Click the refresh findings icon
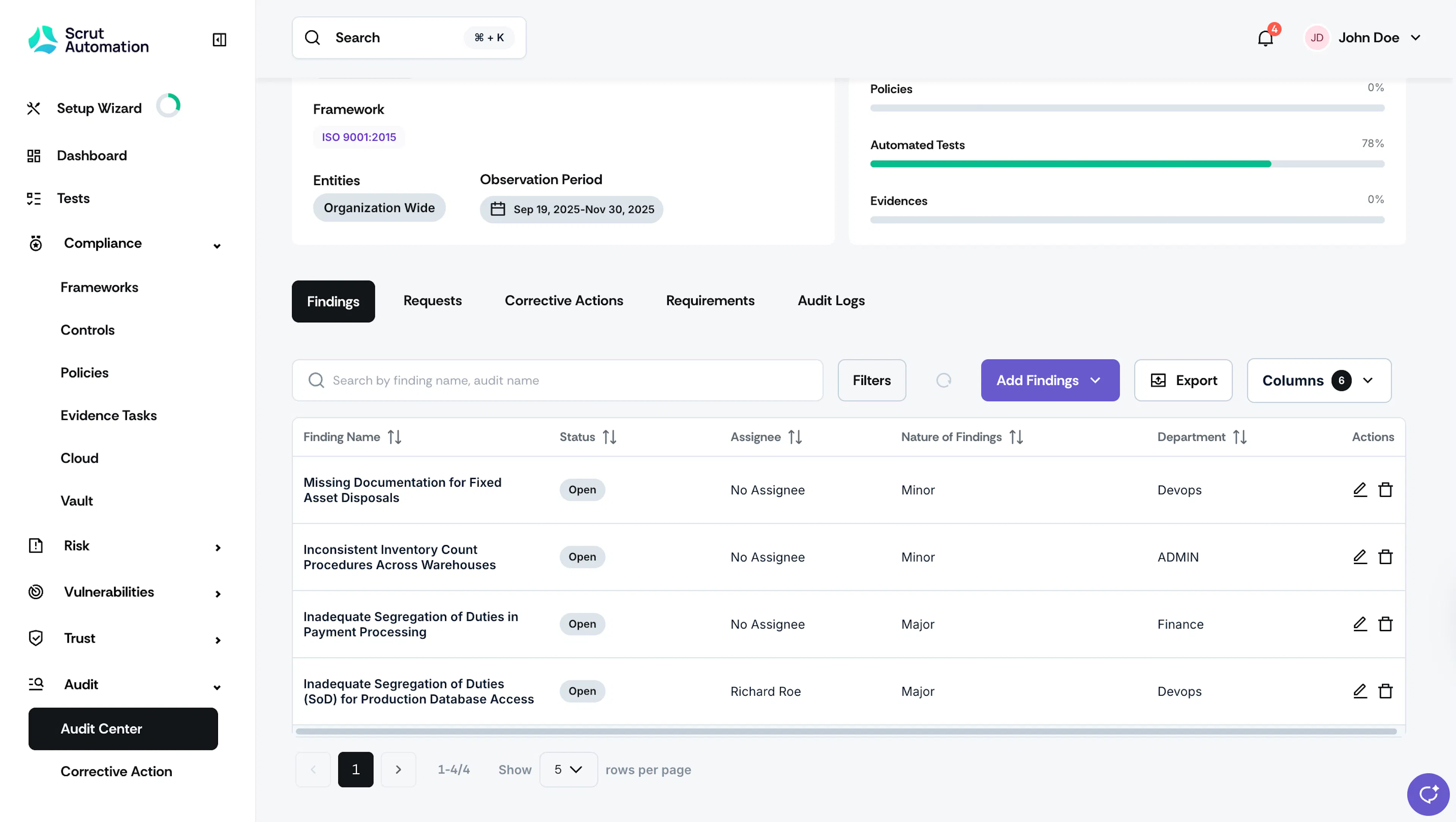 click(x=943, y=380)
